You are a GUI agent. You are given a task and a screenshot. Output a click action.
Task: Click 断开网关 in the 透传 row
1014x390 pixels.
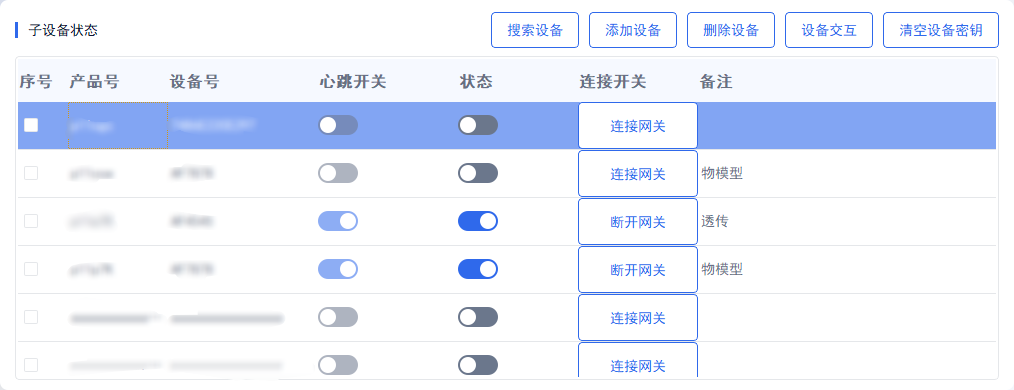click(x=638, y=222)
